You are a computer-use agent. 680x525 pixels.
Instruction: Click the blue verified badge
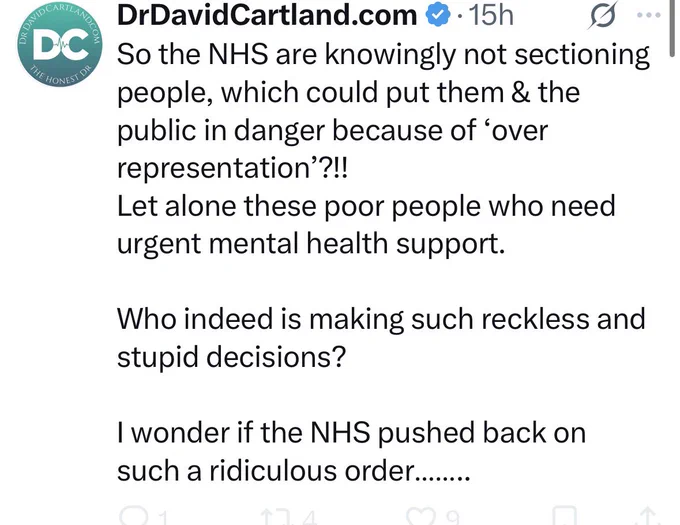438,16
